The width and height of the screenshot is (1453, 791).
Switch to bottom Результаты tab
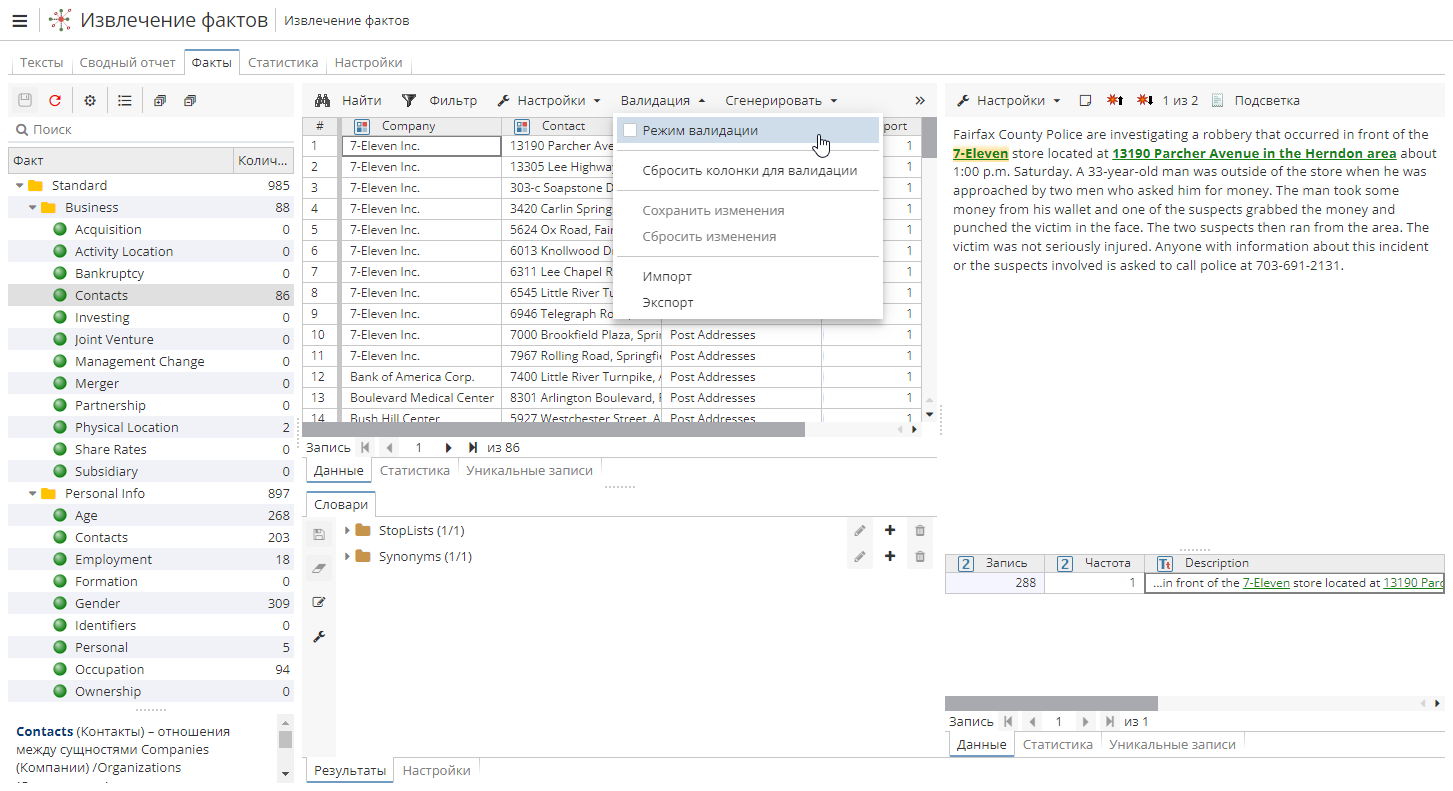point(350,771)
